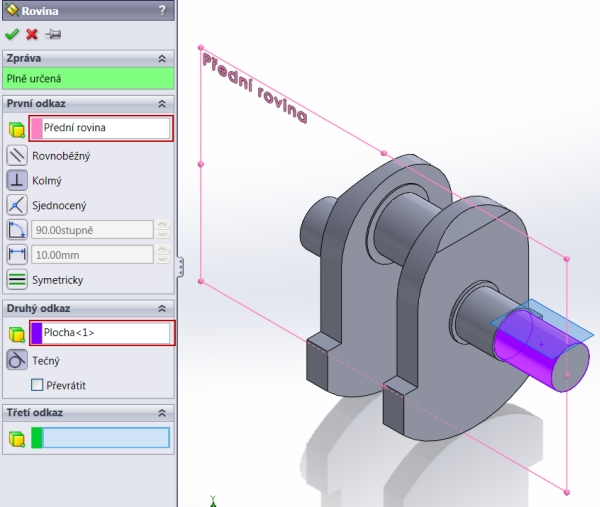Viewport: 600px width, 507px height.
Task: Click the Sjednocený label
Action: point(59,205)
